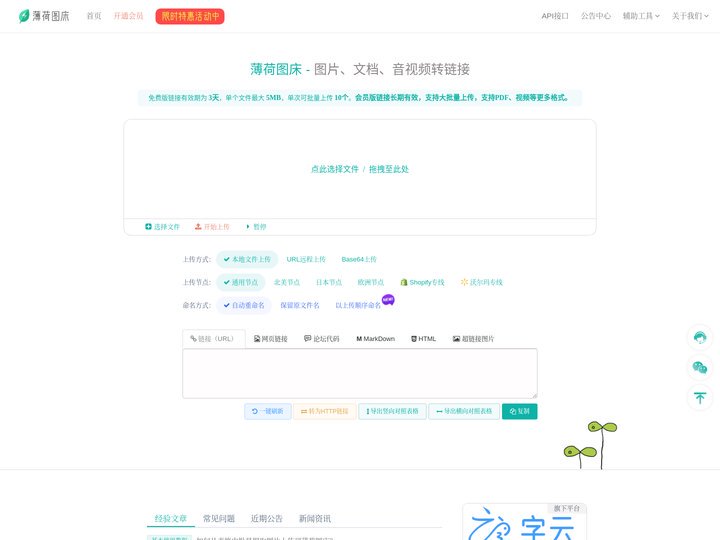Click the 选择文件 button
The image size is (720, 540).
pyautogui.click(x=162, y=227)
